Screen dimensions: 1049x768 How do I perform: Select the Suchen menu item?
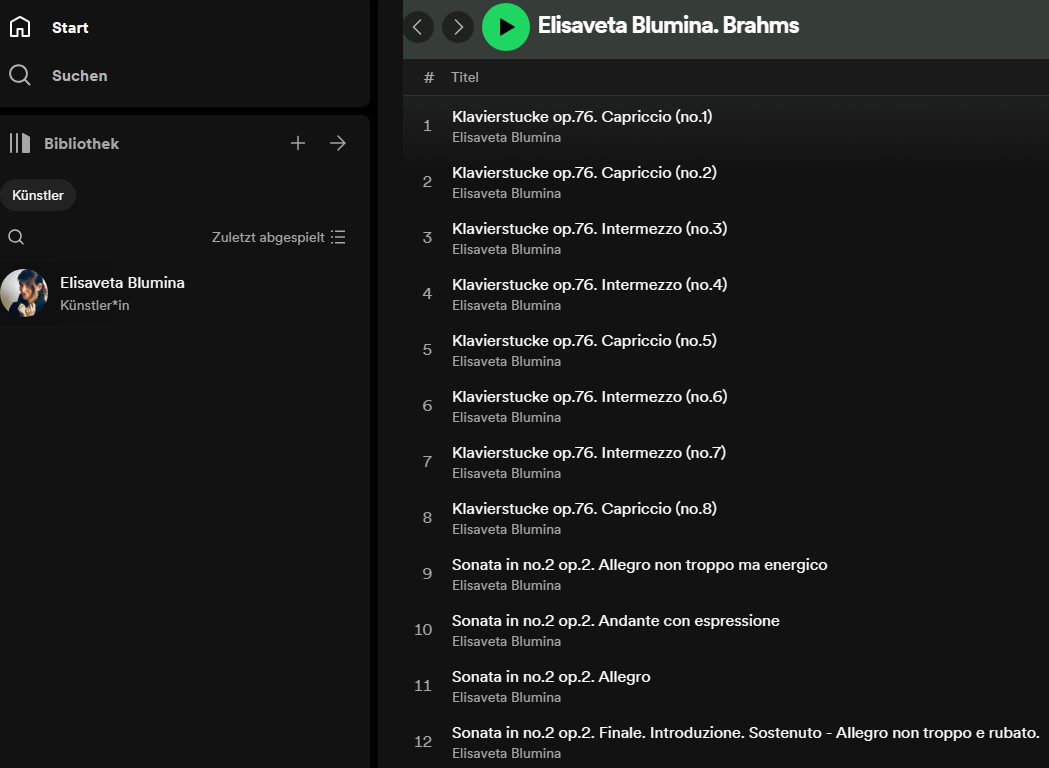coord(79,75)
